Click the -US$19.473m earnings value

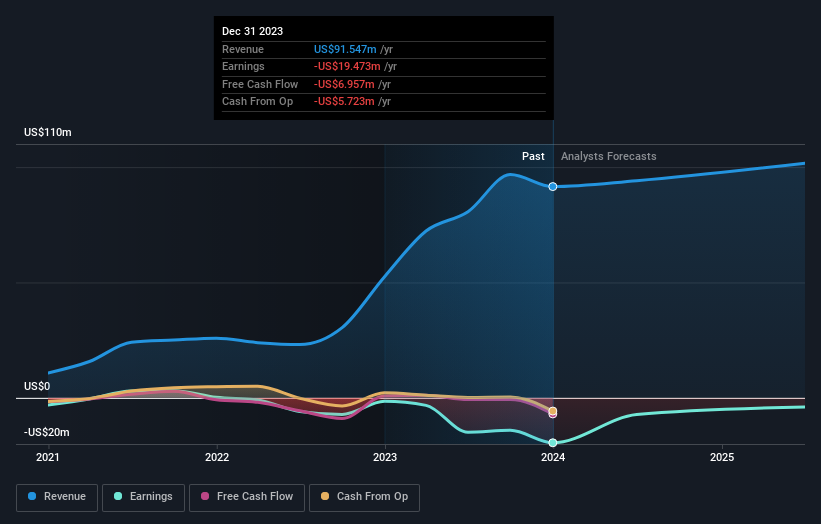click(347, 66)
